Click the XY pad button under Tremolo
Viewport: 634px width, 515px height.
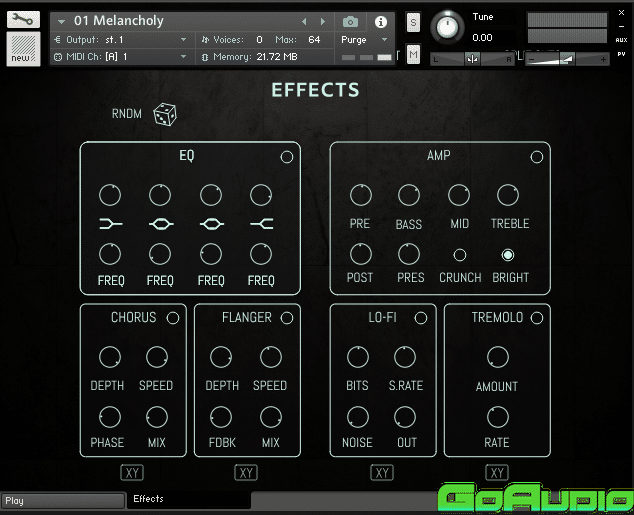497,472
